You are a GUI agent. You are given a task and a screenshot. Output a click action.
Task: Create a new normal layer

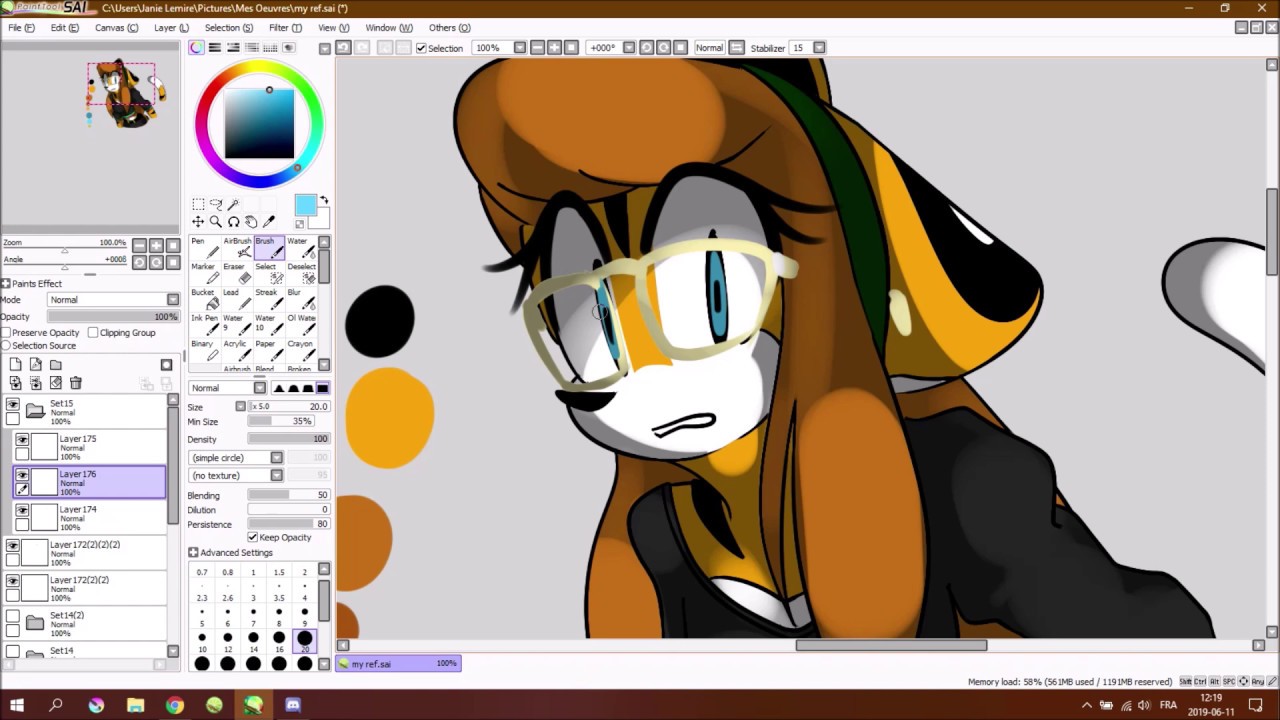pos(16,365)
